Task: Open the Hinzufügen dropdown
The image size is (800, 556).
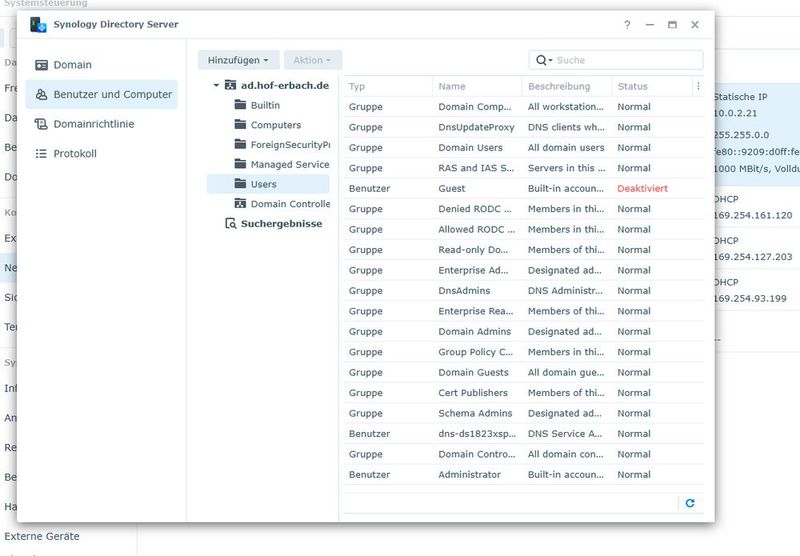Action: coord(238,60)
